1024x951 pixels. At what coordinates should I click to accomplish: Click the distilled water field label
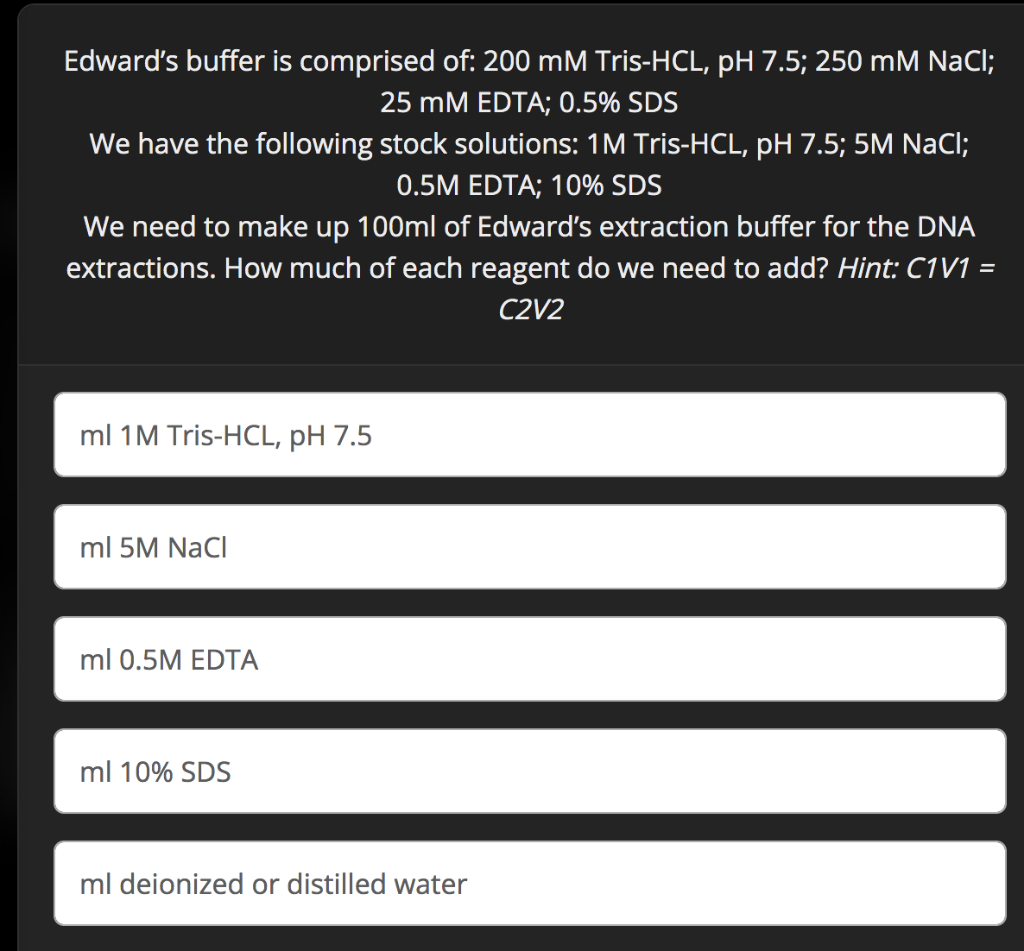click(x=273, y=883)
